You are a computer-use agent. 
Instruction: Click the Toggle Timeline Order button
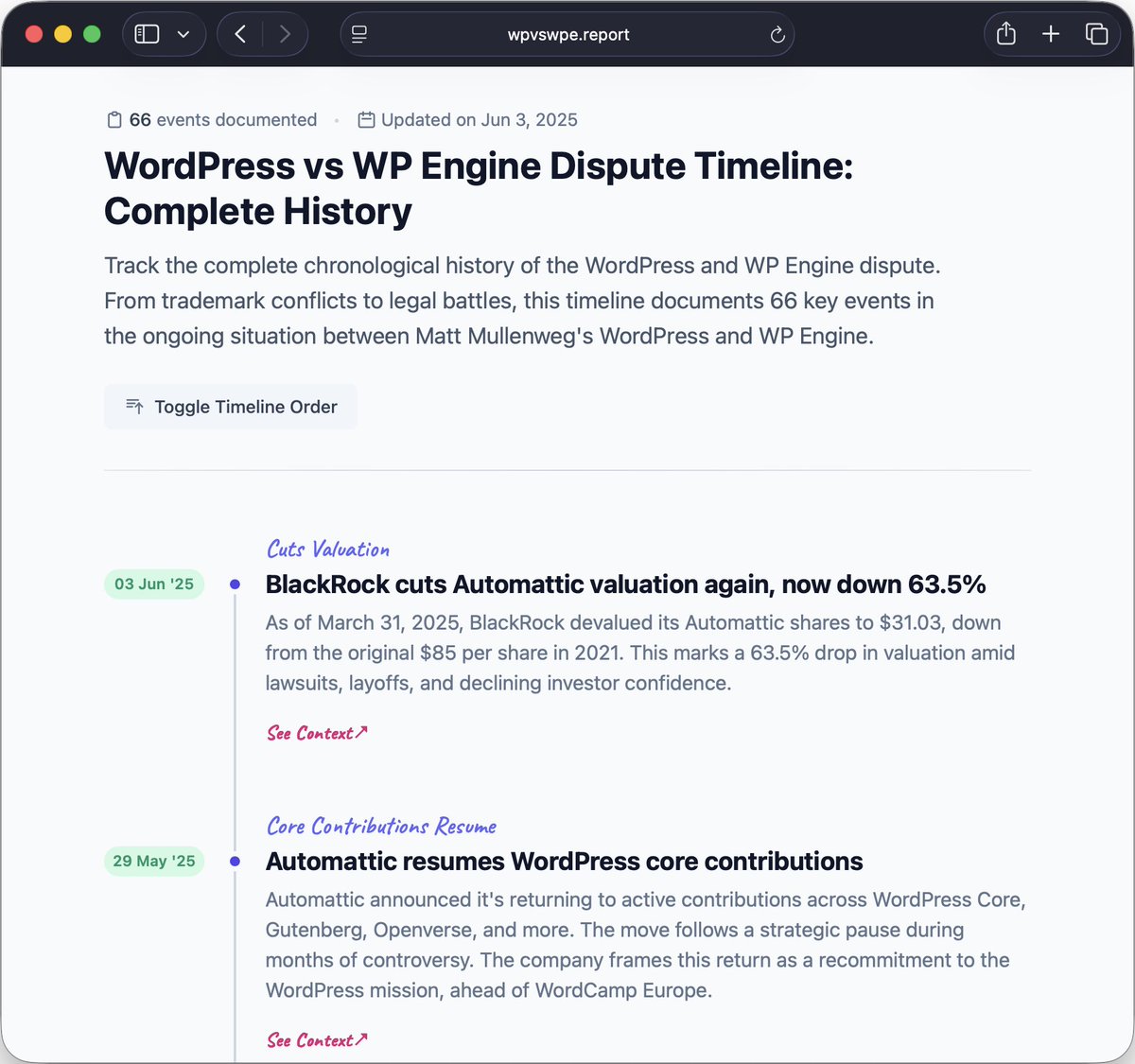pos(231,407)
